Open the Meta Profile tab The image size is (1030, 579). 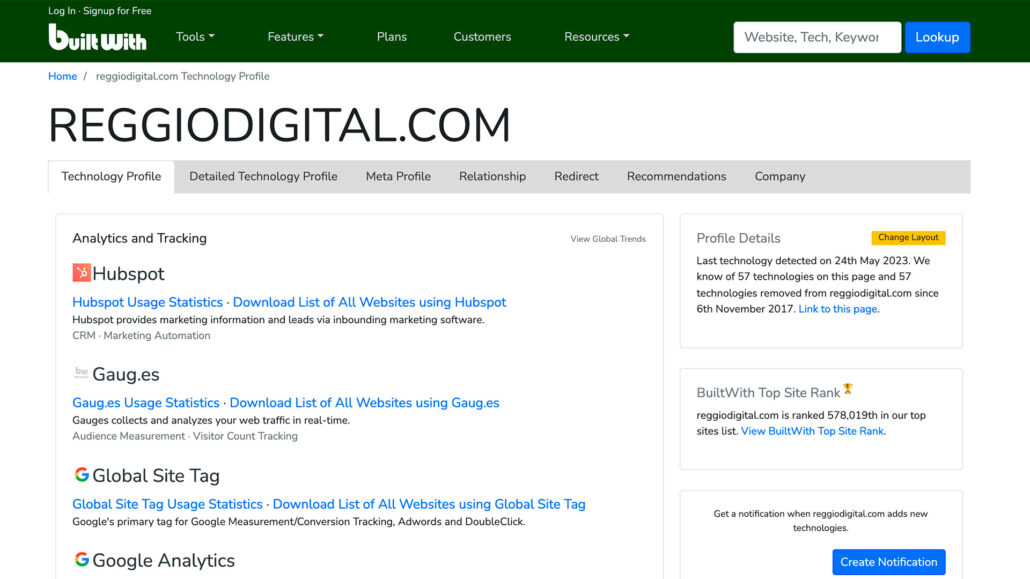click(x=397, y=176)
